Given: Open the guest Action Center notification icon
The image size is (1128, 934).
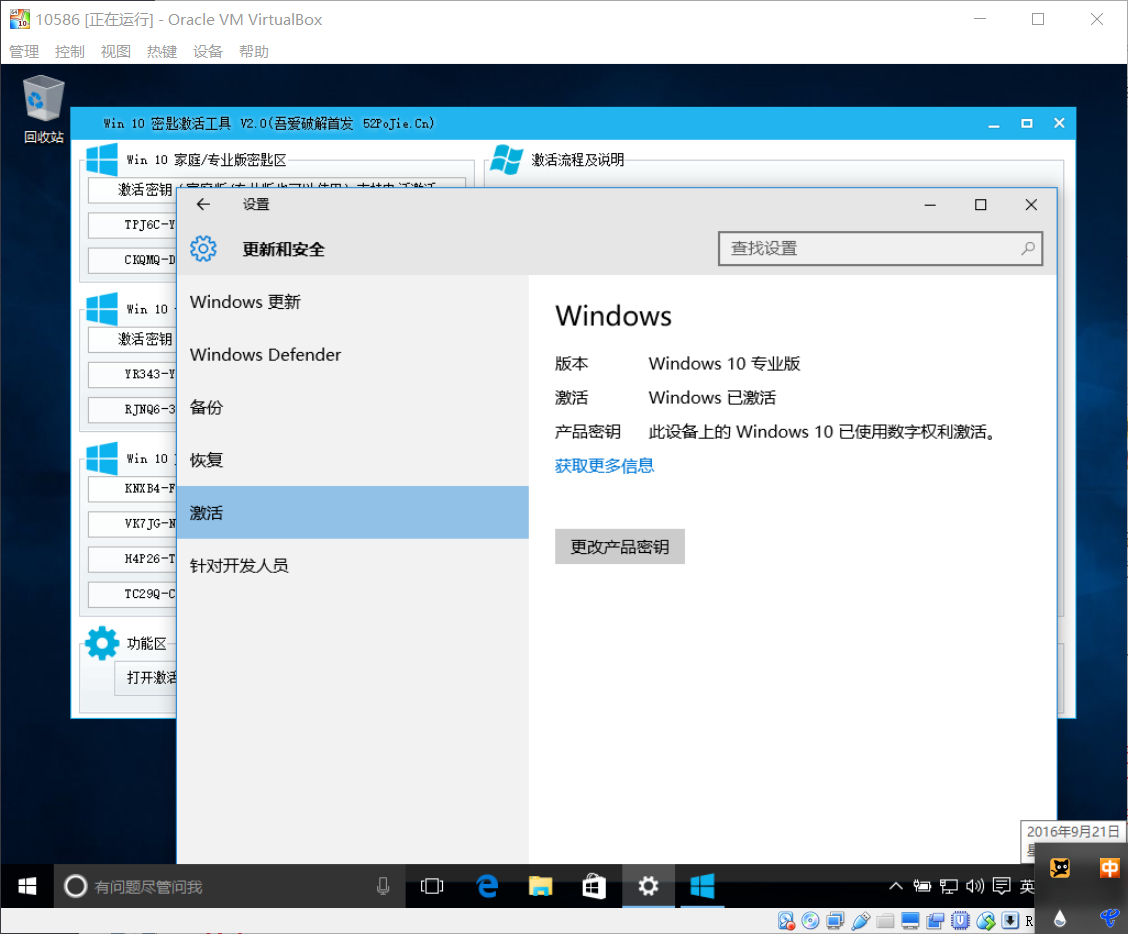Looking at the screenshot, I should [x=1001, y=887].
